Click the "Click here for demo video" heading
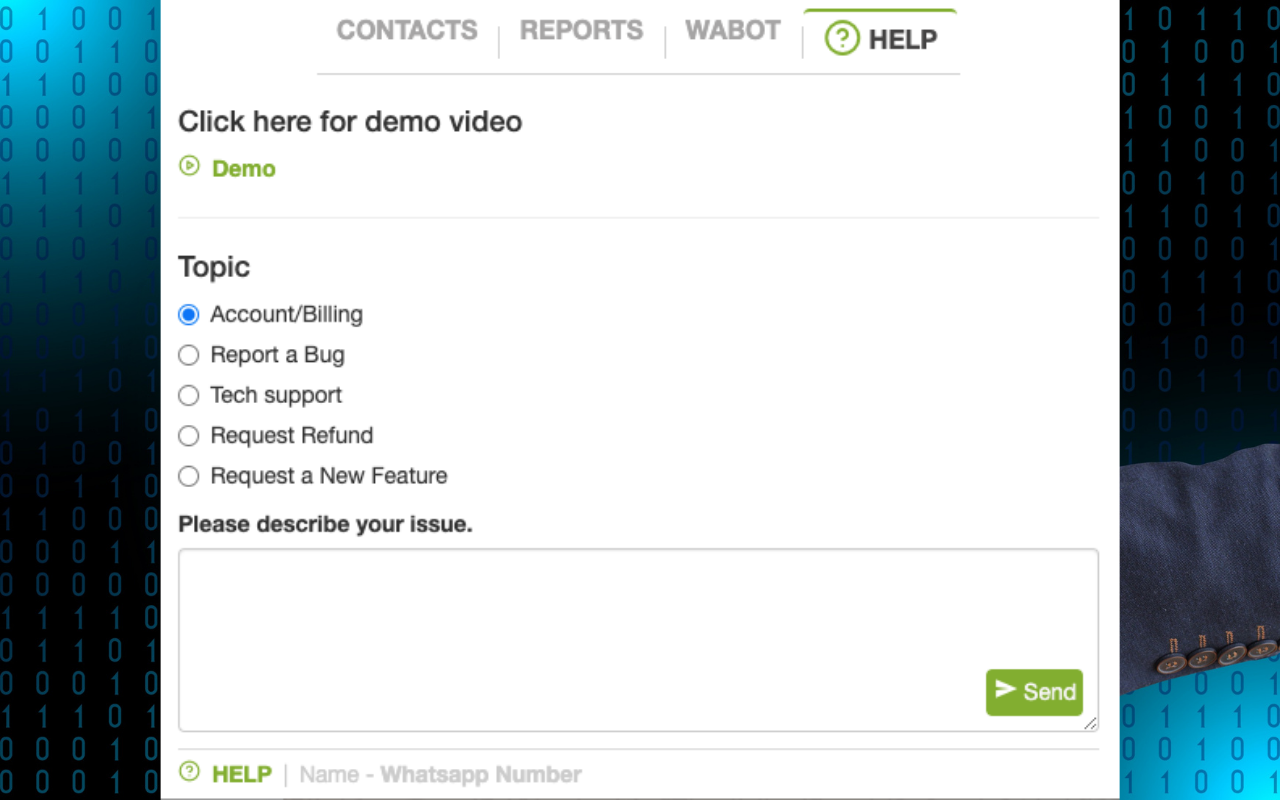 (350, 122)
